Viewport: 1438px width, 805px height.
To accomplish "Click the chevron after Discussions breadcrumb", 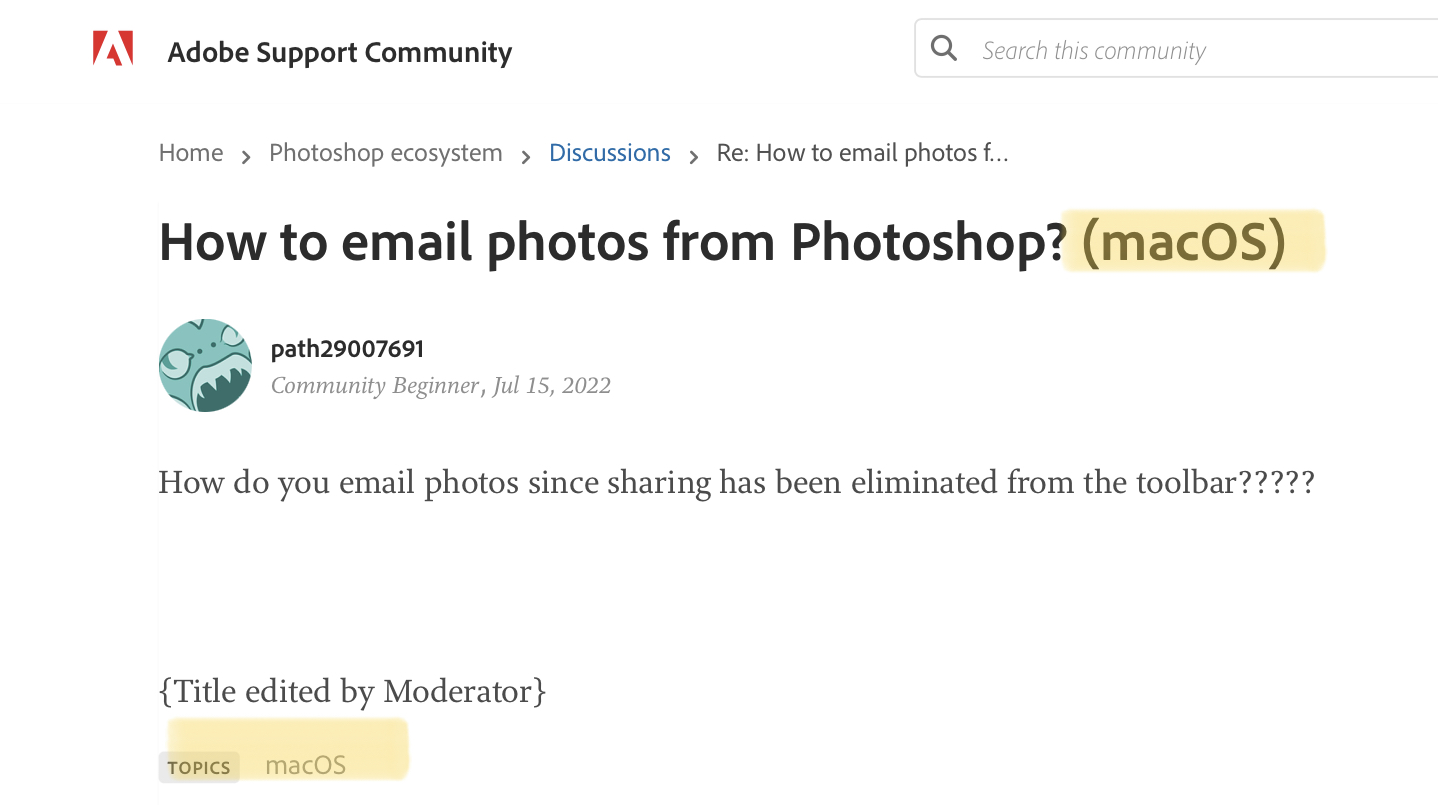I will (692, 157).
